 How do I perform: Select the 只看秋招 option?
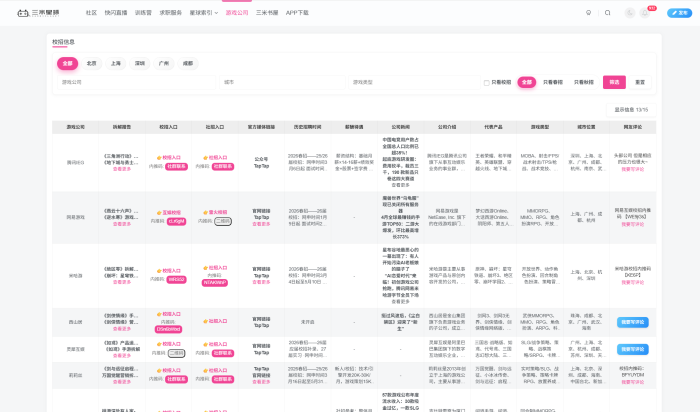pos(583,82)
